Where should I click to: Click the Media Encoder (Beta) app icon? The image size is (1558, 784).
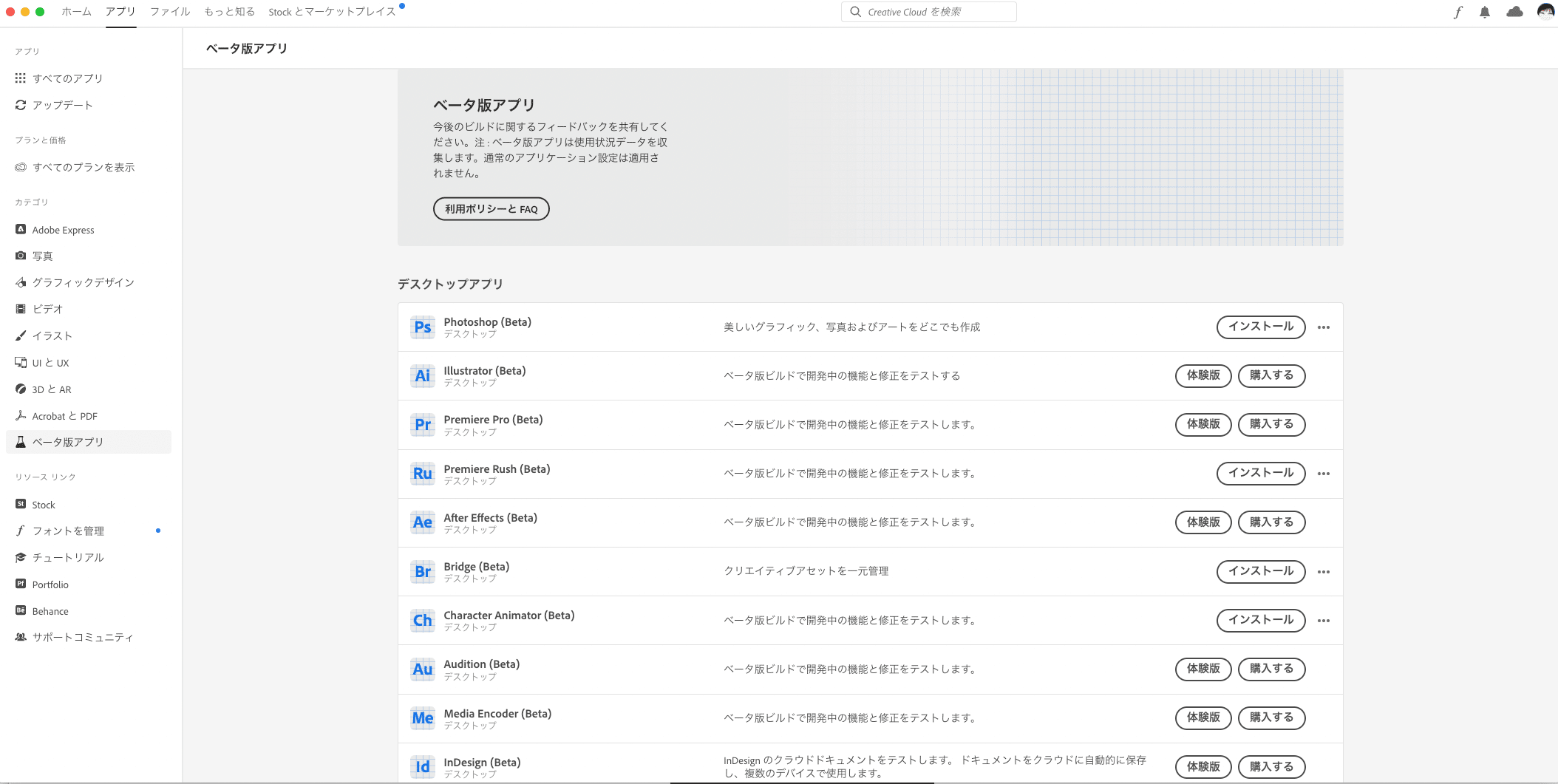[x=423, y=717]
